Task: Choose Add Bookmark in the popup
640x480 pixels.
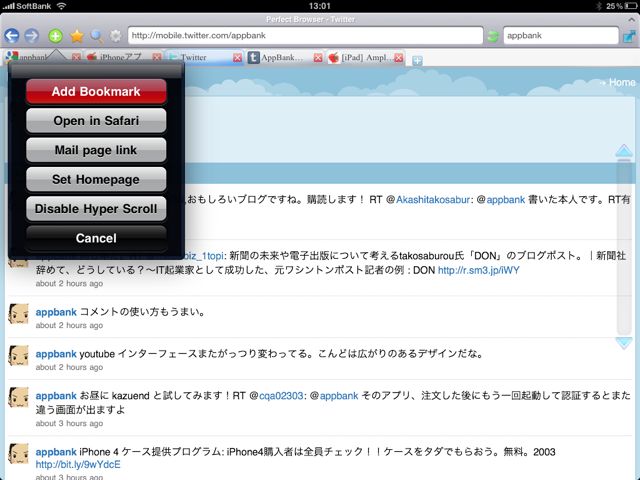Action: (x=96, y=91)
